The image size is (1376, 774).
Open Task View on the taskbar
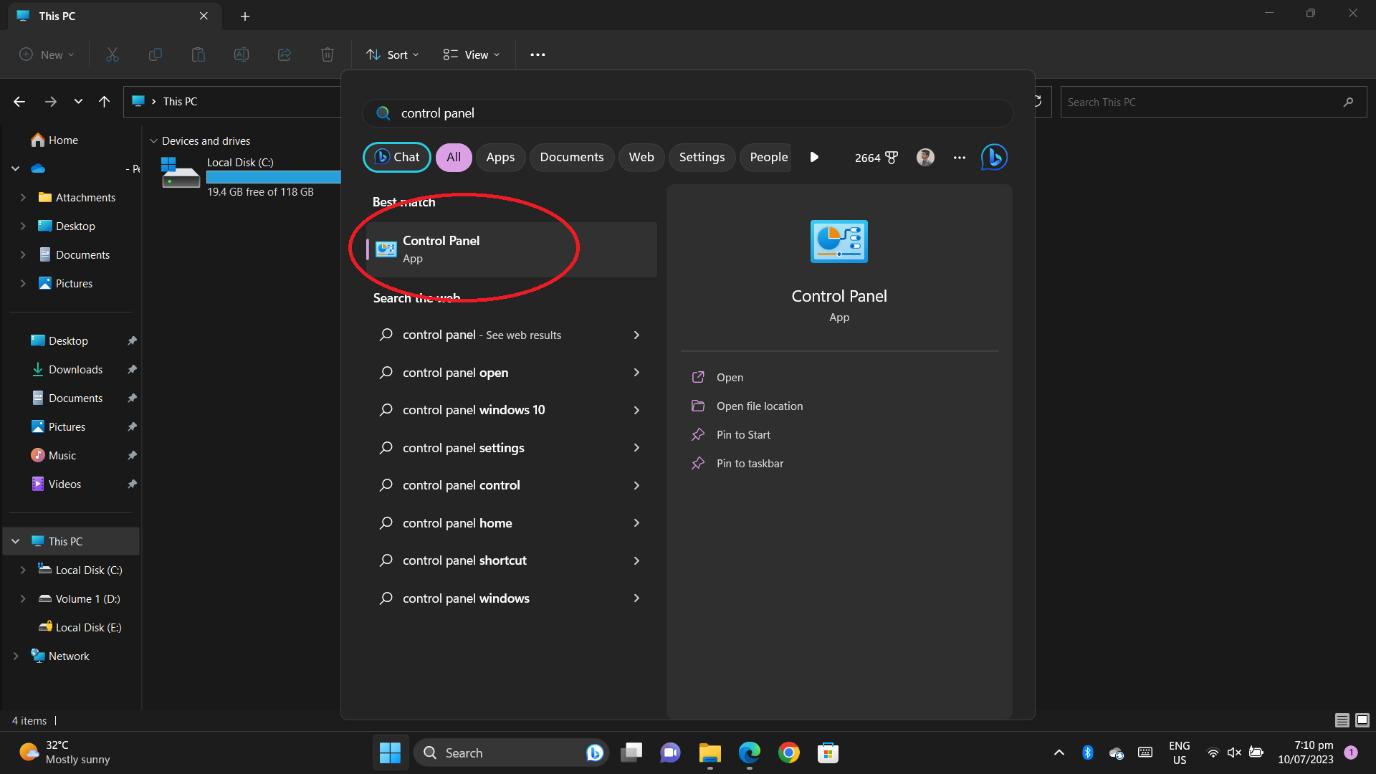pos(631,752)
